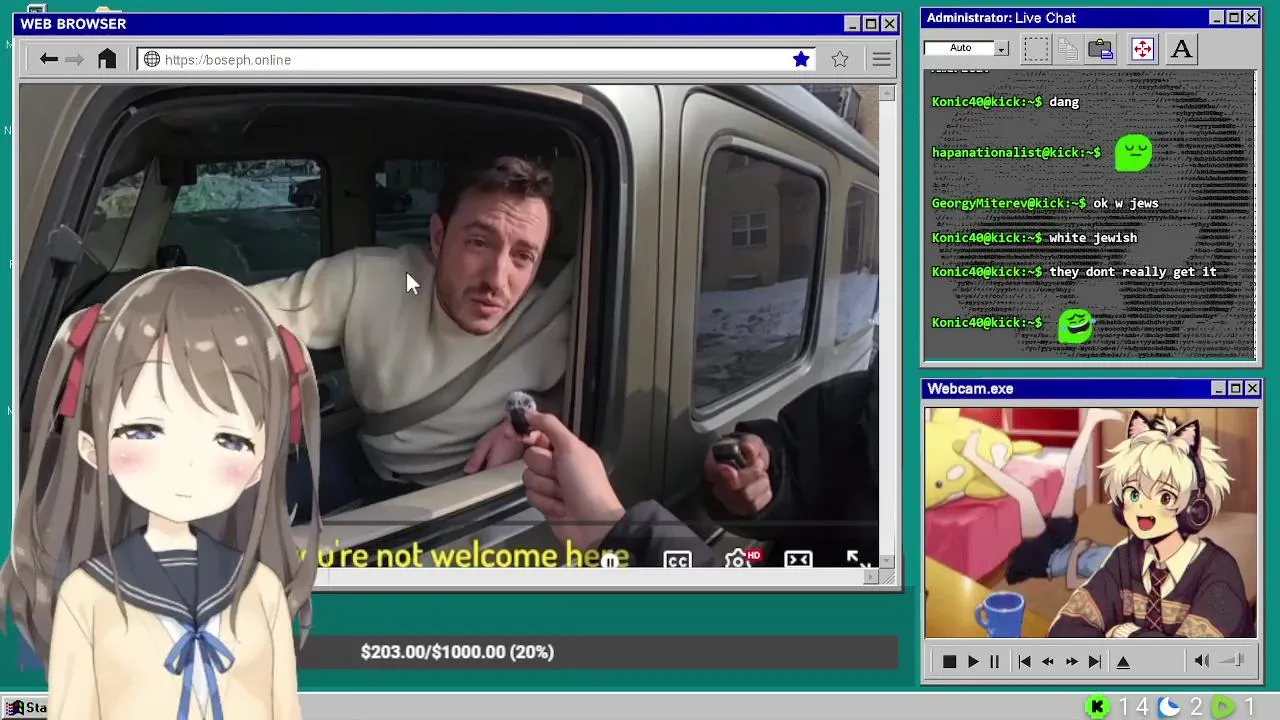This screenshot has width=1280, height=720.
Task: Click the blue crescent icon in the taskbar
Action: point(1169,707)
